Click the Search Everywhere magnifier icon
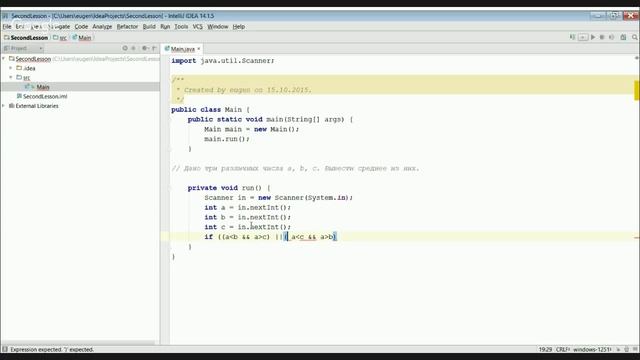This screenshot has height=360, width=640. coord(635,37)
